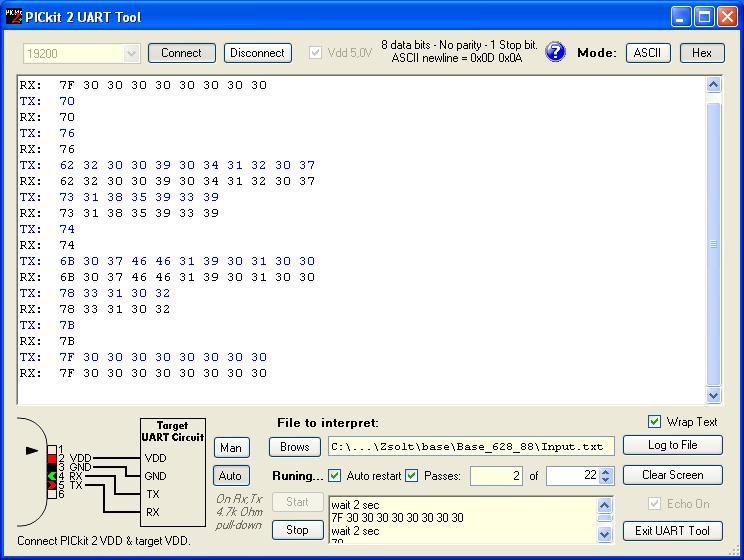Screen dimensions: 744x560
Task: Select the Auto mode button
Action: click(231, 476)
